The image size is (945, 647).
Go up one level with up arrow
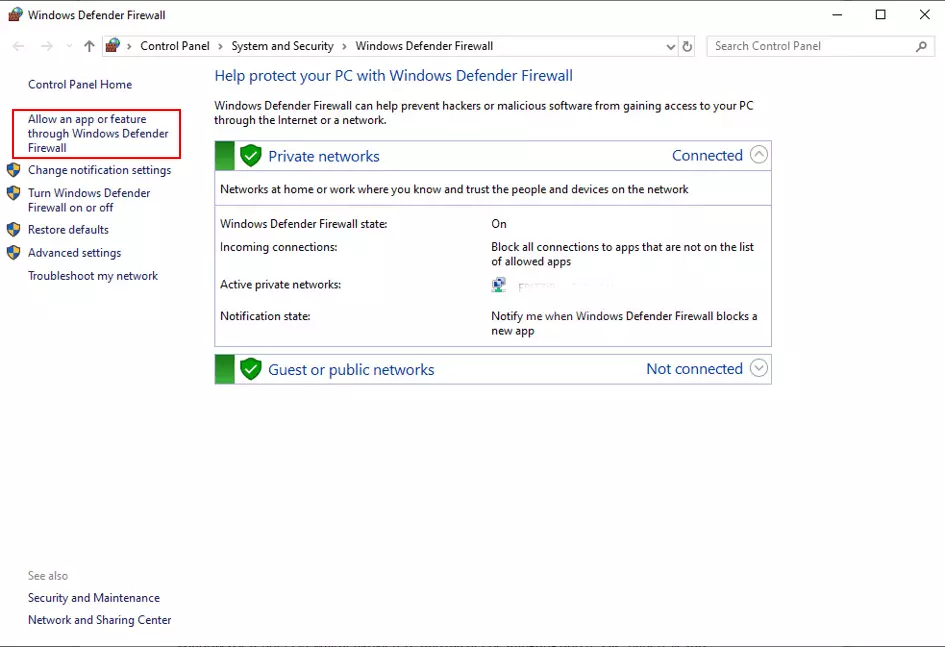tap(89, 46)
